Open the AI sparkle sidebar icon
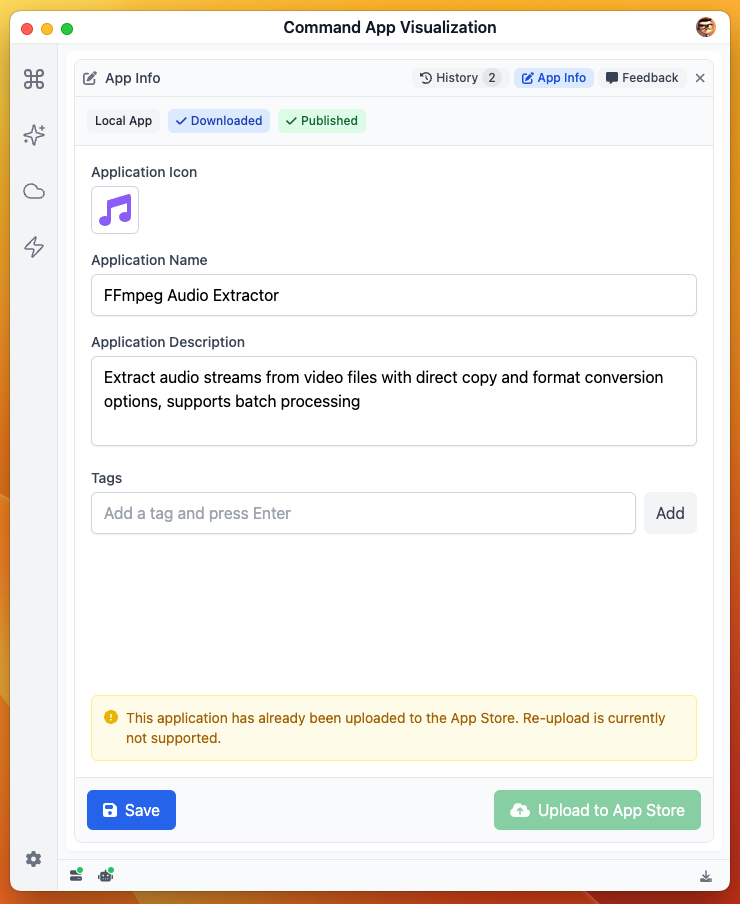Screen dimensions: 740x904 tap(34, 135)
